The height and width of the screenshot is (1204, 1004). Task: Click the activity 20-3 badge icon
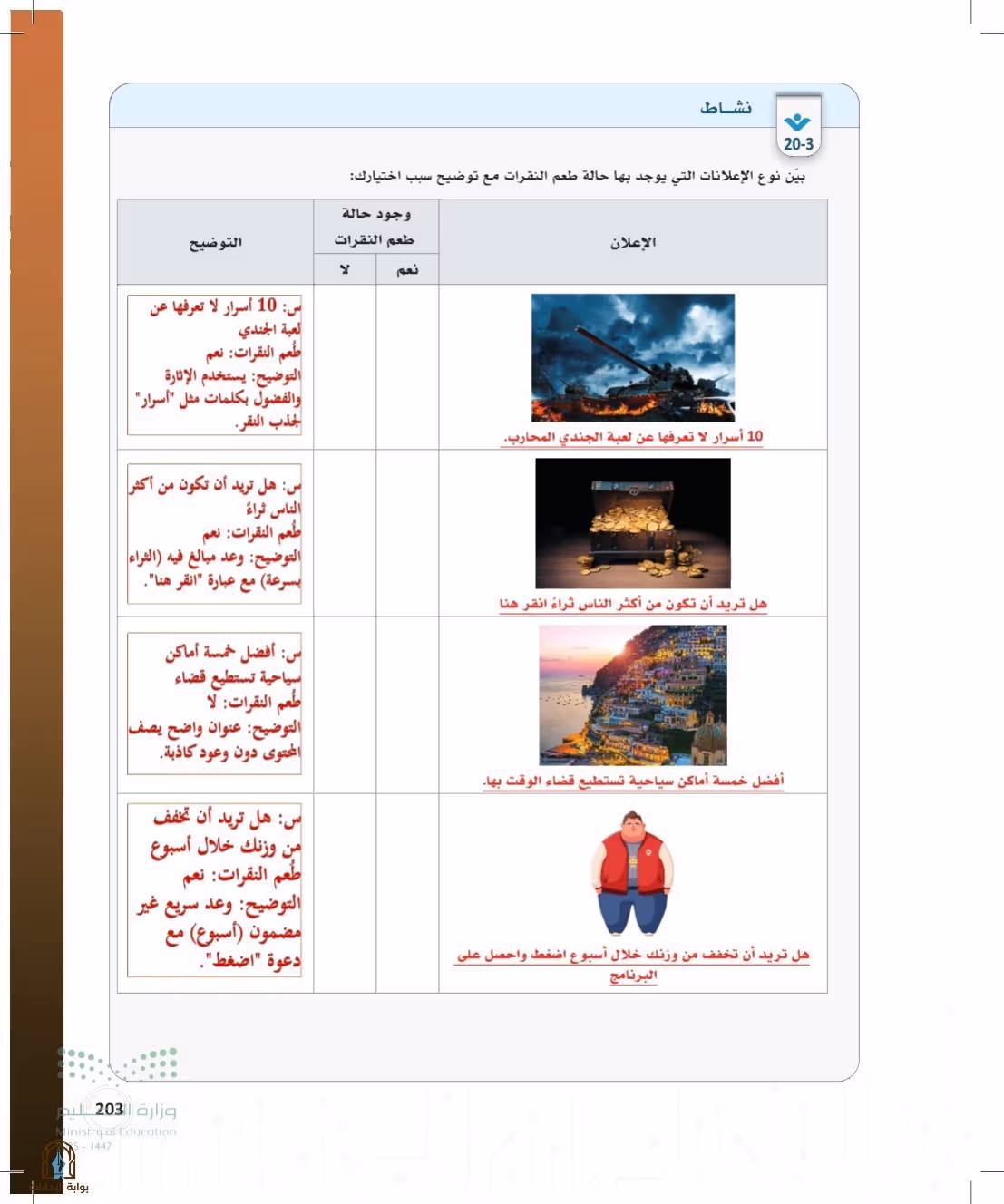(798, 125)
